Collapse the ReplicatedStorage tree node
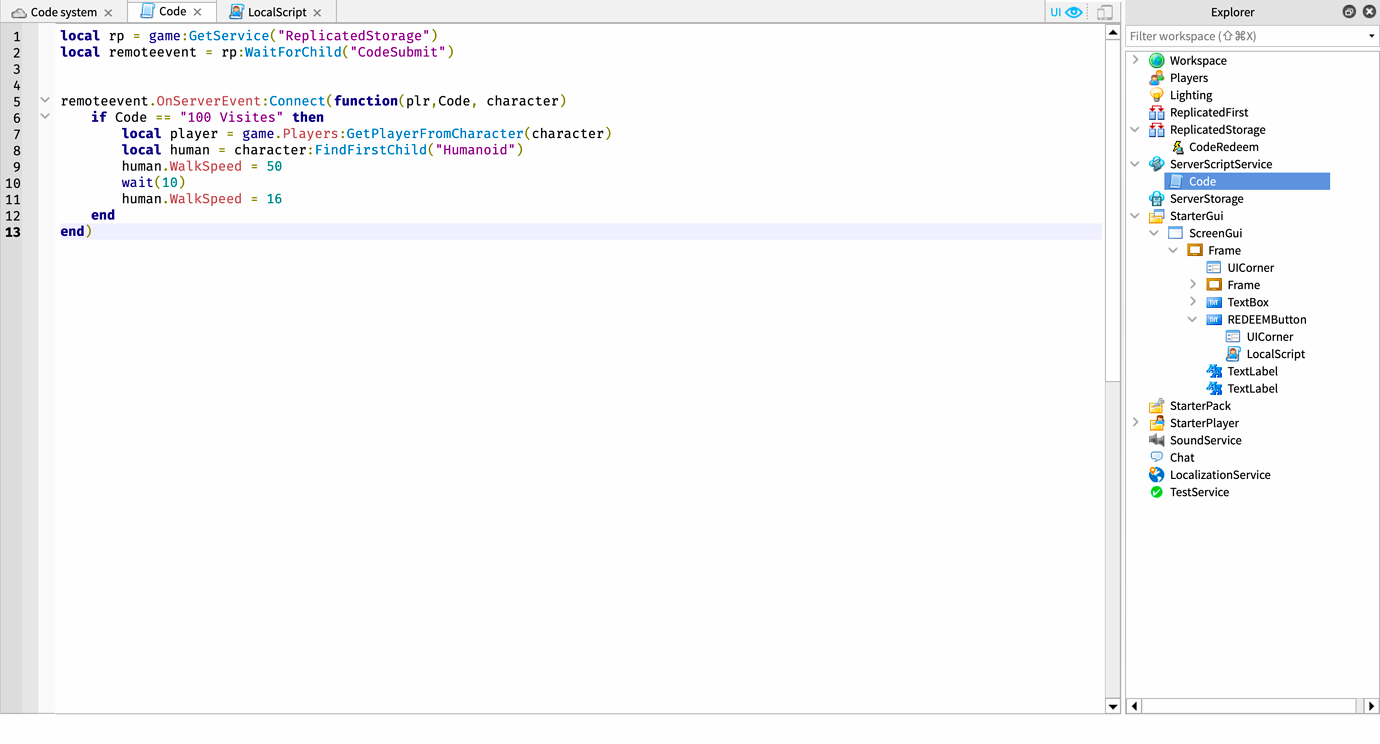This screenshot has height=744, width=1380. point(1135,130)
